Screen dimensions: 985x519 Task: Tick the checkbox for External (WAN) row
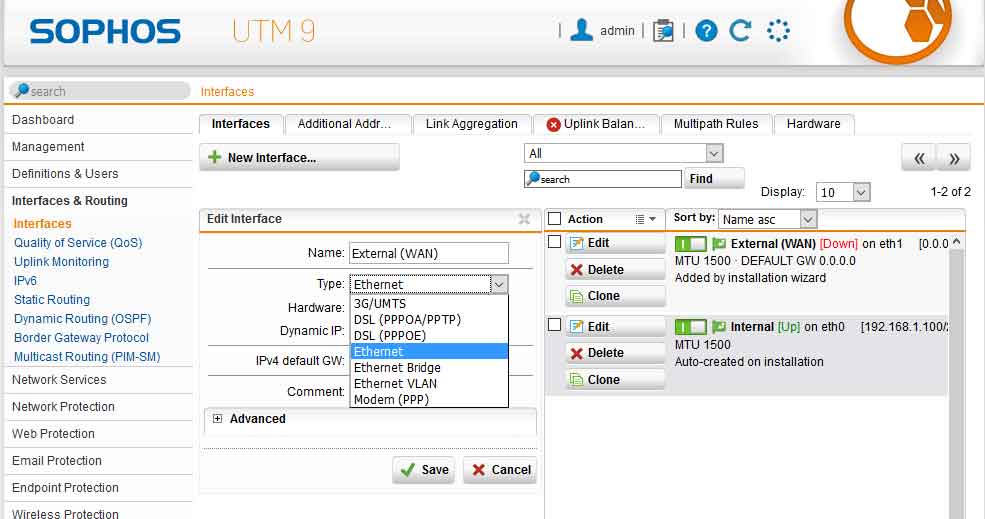(554, 241)
